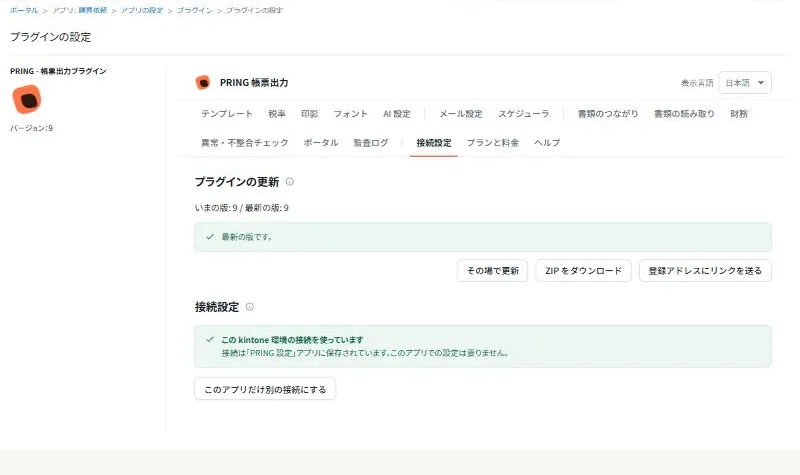Click the その場で更新 button
800x475 pixels.
pyautogui.click(x=492, y=270)
